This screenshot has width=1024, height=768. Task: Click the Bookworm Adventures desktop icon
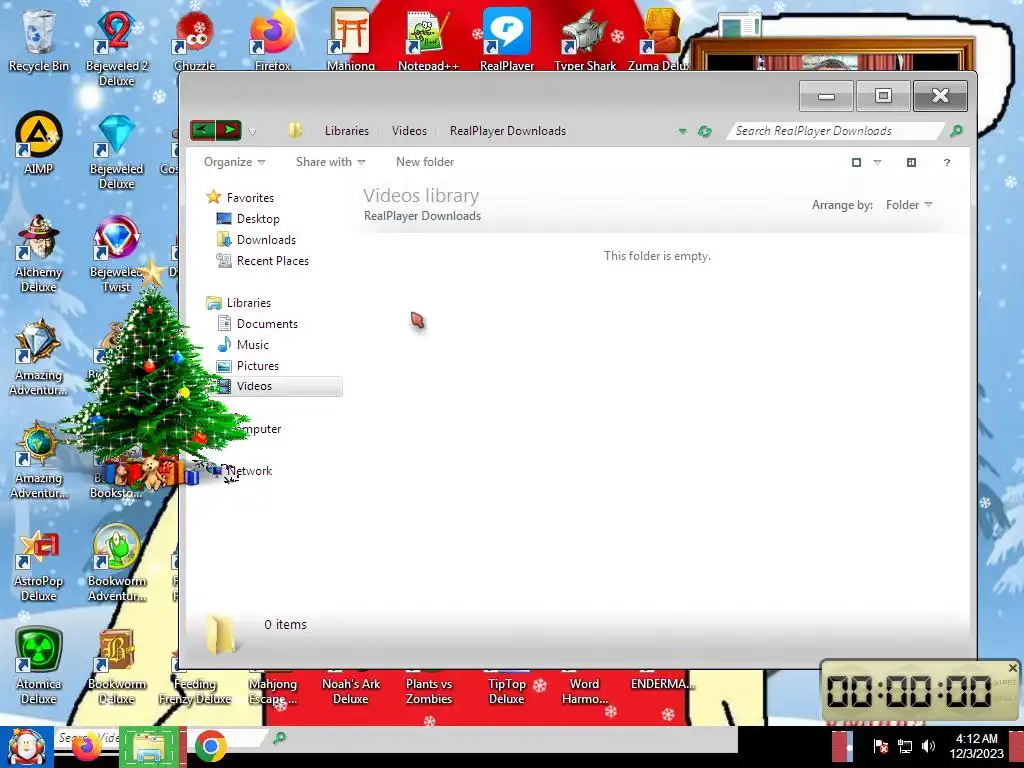[x=117, y=564]
